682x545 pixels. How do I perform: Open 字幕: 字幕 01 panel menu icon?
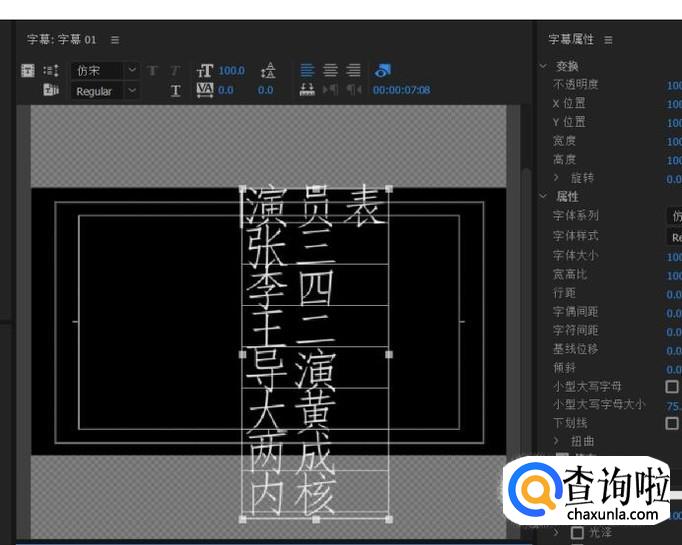tap(115, 40)
